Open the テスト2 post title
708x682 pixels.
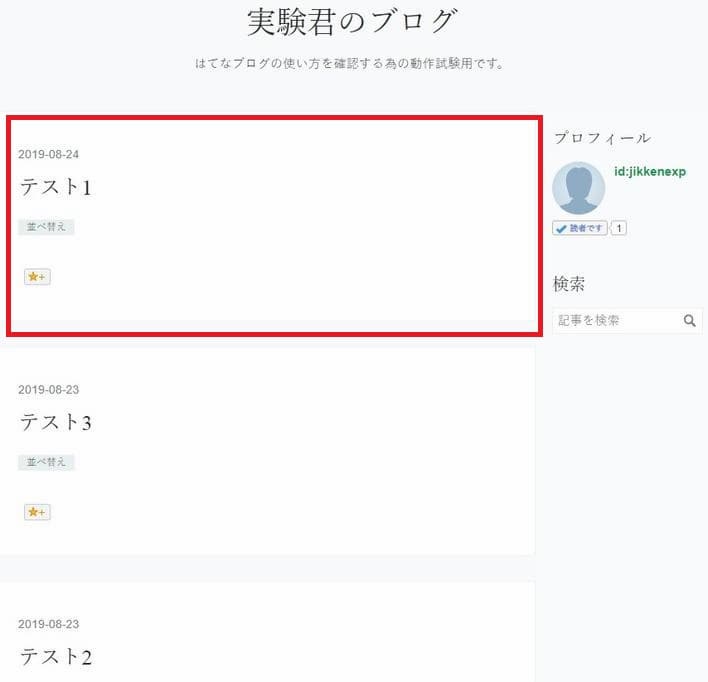(x=56, y=656)
